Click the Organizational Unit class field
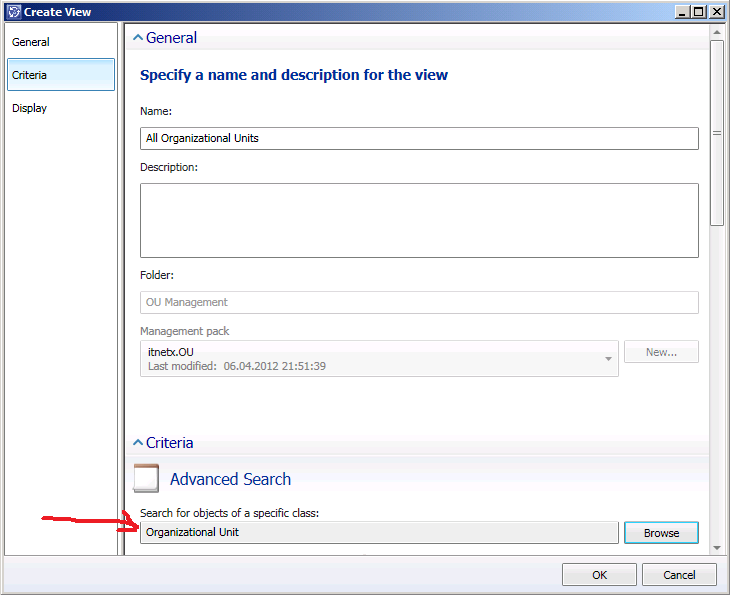The height and width of the screenshot is (595, 730). click(x=379, y=532)
